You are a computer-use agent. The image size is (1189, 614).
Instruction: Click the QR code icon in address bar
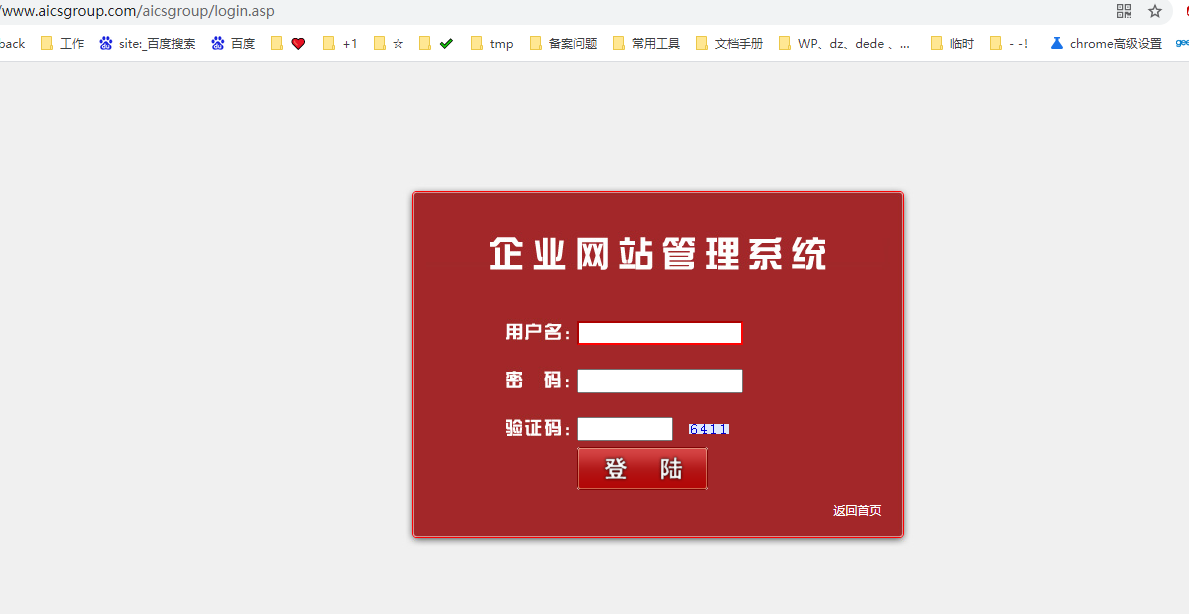(1124, 11)
